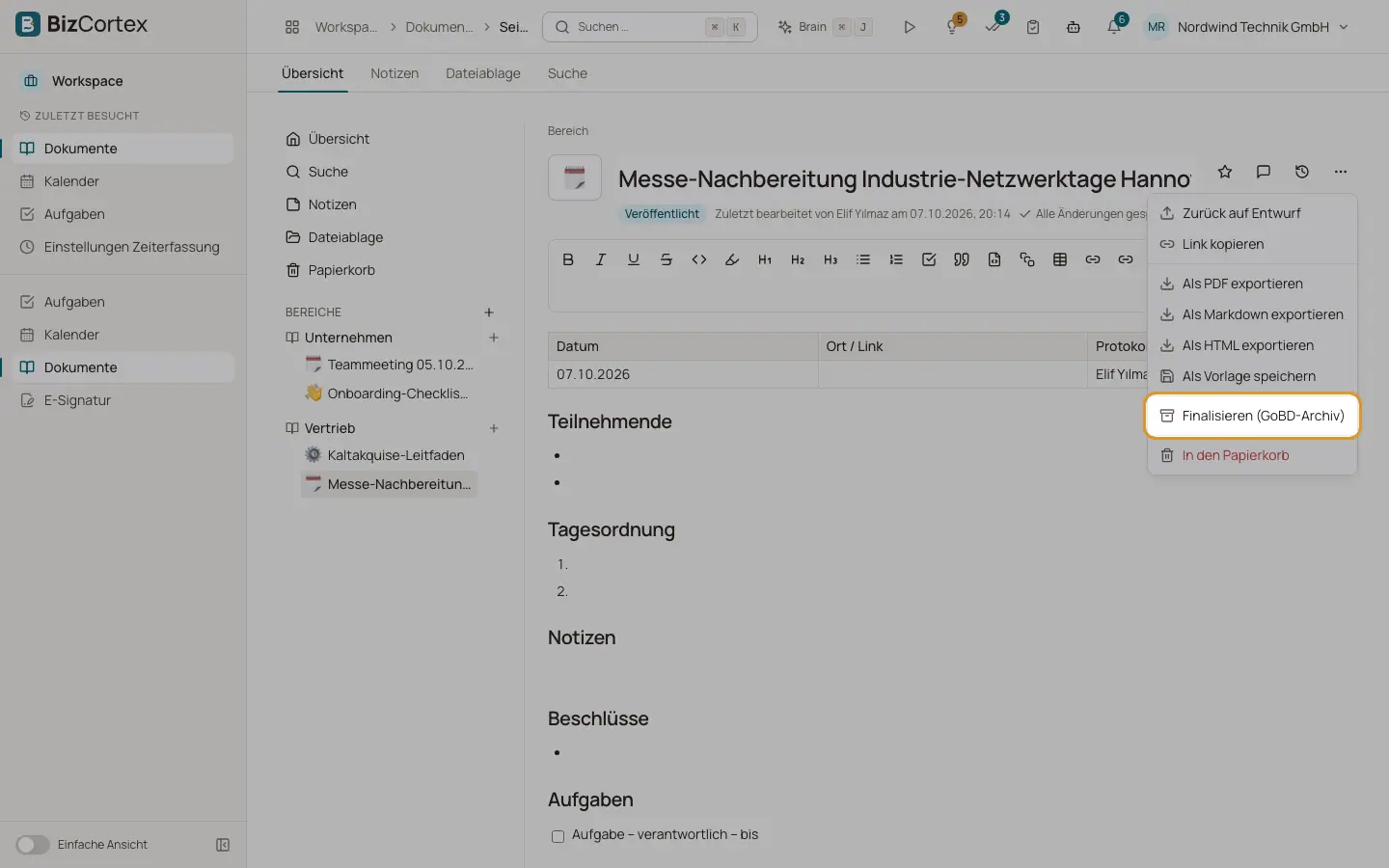Underline the selected text
Screen dimensions: 1389x868
coord(634,259)
